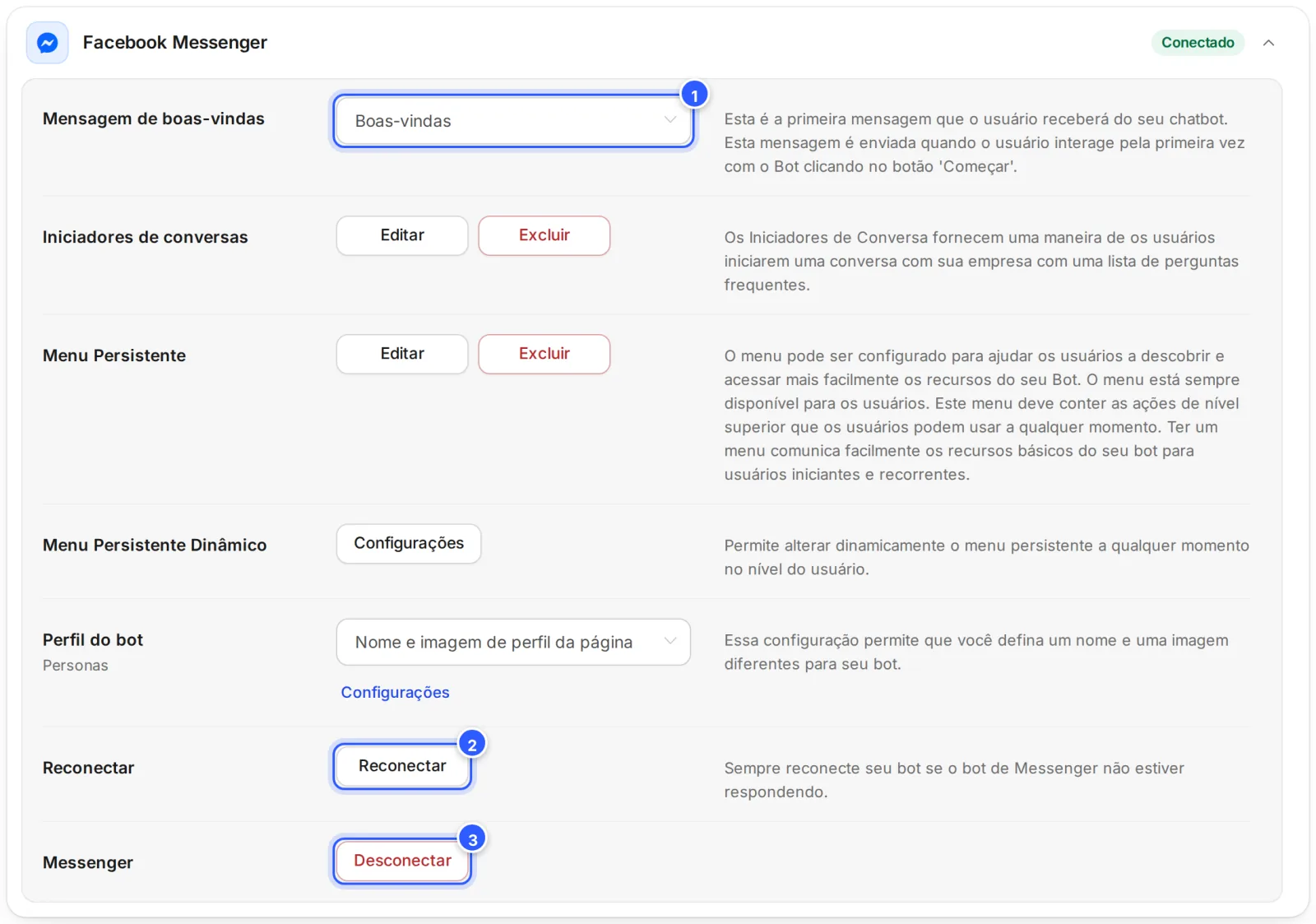1316x924 pixels.
Task: Click the description starting 'Sempre reconecte seu bot'
Action: tap(954, 780)
